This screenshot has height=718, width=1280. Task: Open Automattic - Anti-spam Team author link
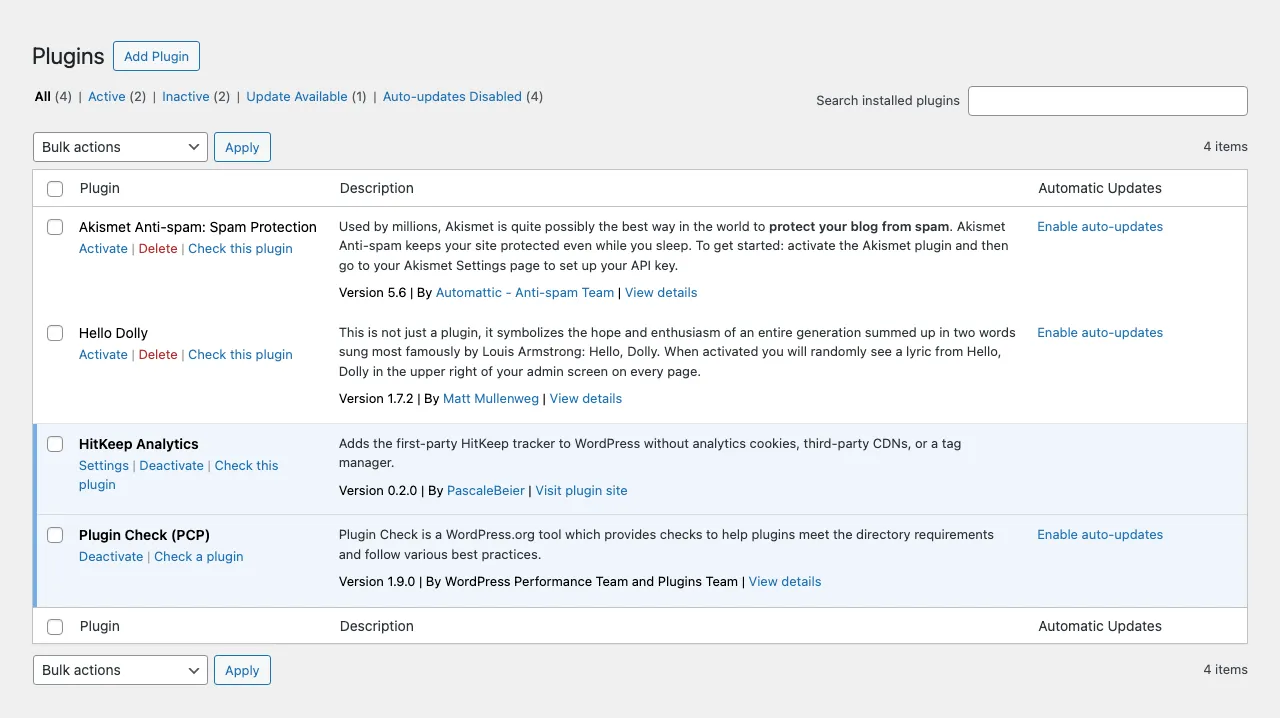point(525,293)
